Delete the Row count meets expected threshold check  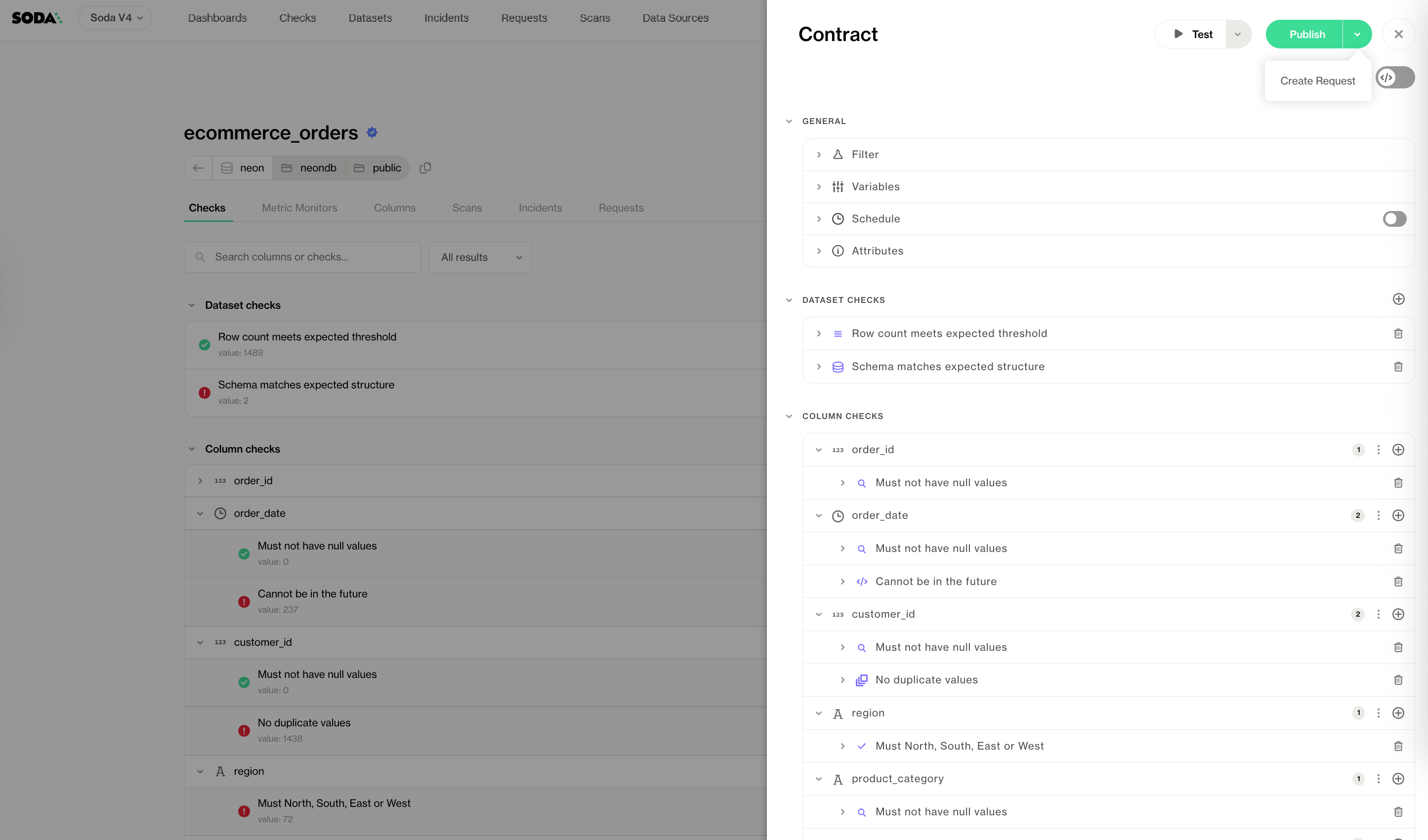pos(1398,334)
